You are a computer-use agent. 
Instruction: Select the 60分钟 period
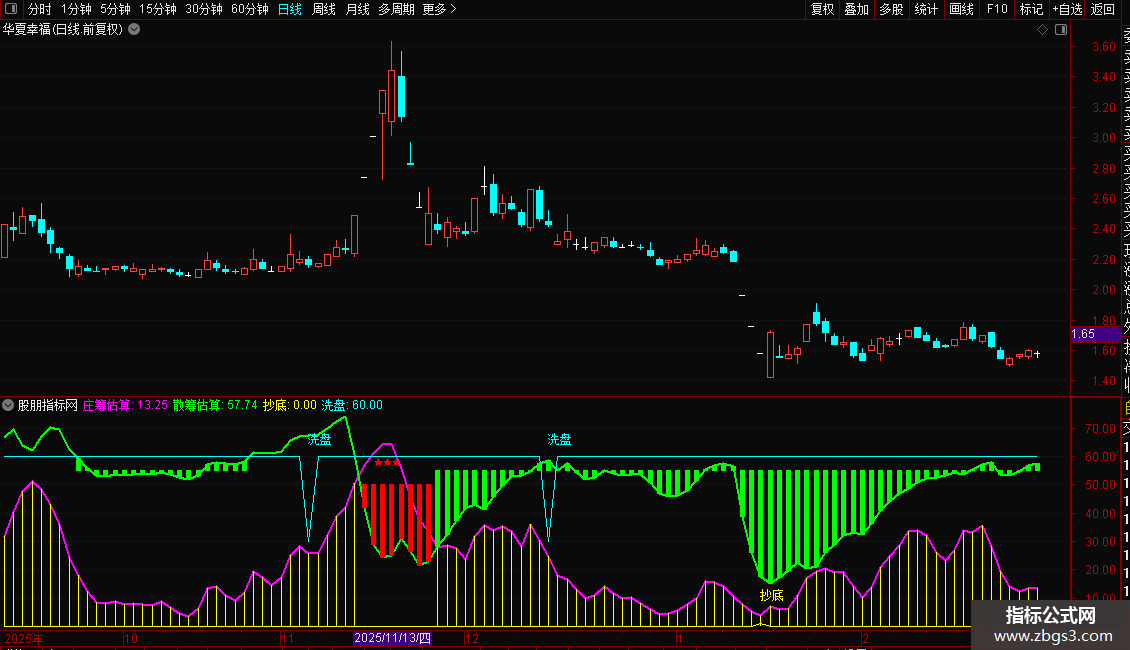coord(250,9)
